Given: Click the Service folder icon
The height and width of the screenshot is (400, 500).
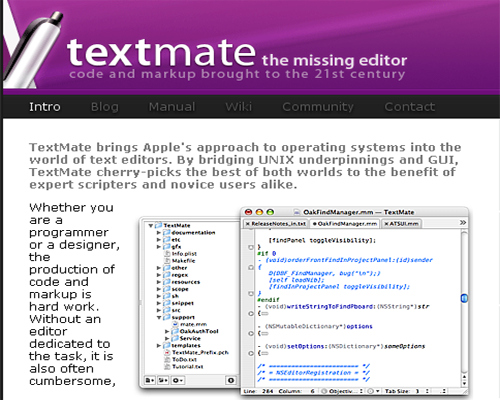Looking at the screenshot, I should point(175,338).
